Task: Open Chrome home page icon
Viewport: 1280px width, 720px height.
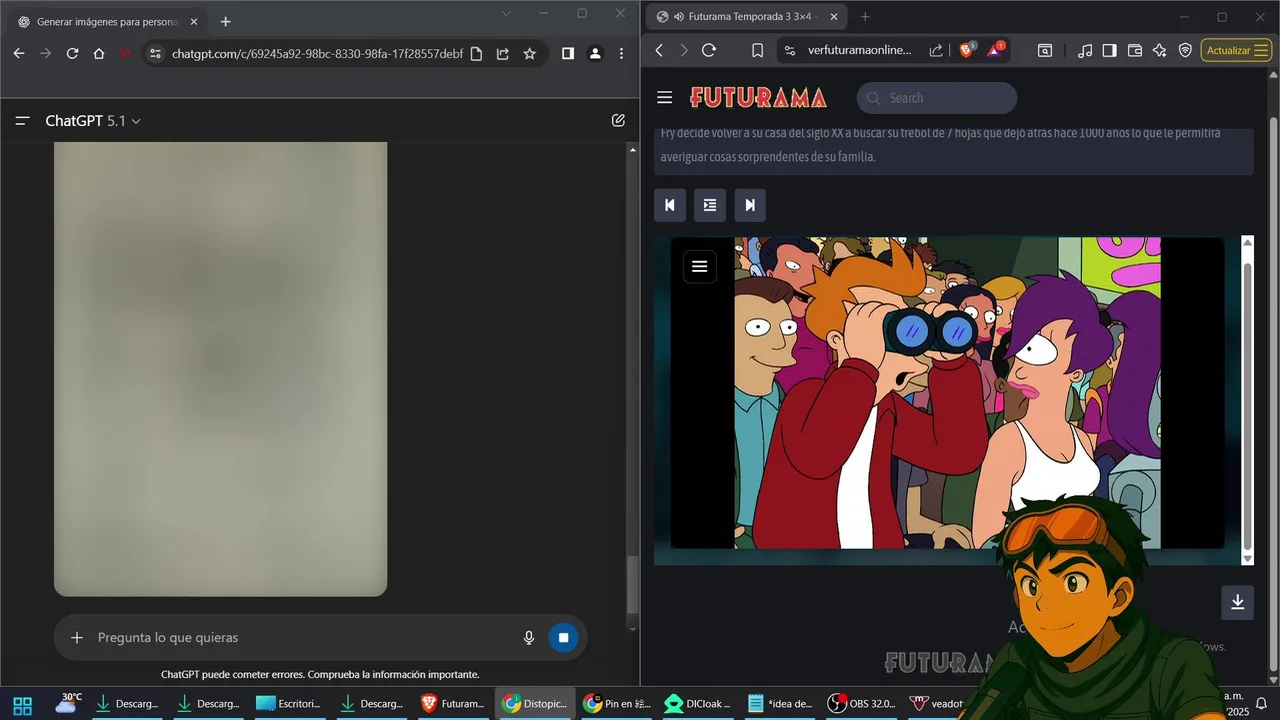Action: click(x=99, y=54)
